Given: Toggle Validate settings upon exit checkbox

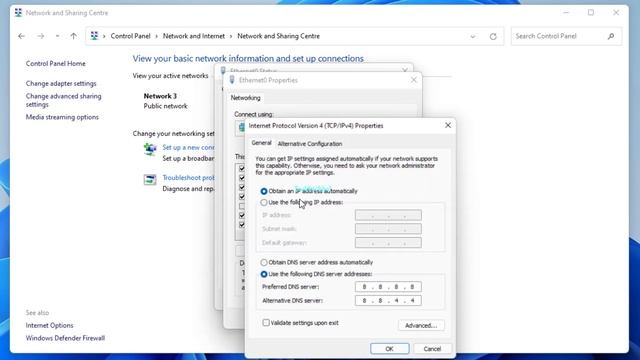Looking at the screenshot, I should point(266,323).
